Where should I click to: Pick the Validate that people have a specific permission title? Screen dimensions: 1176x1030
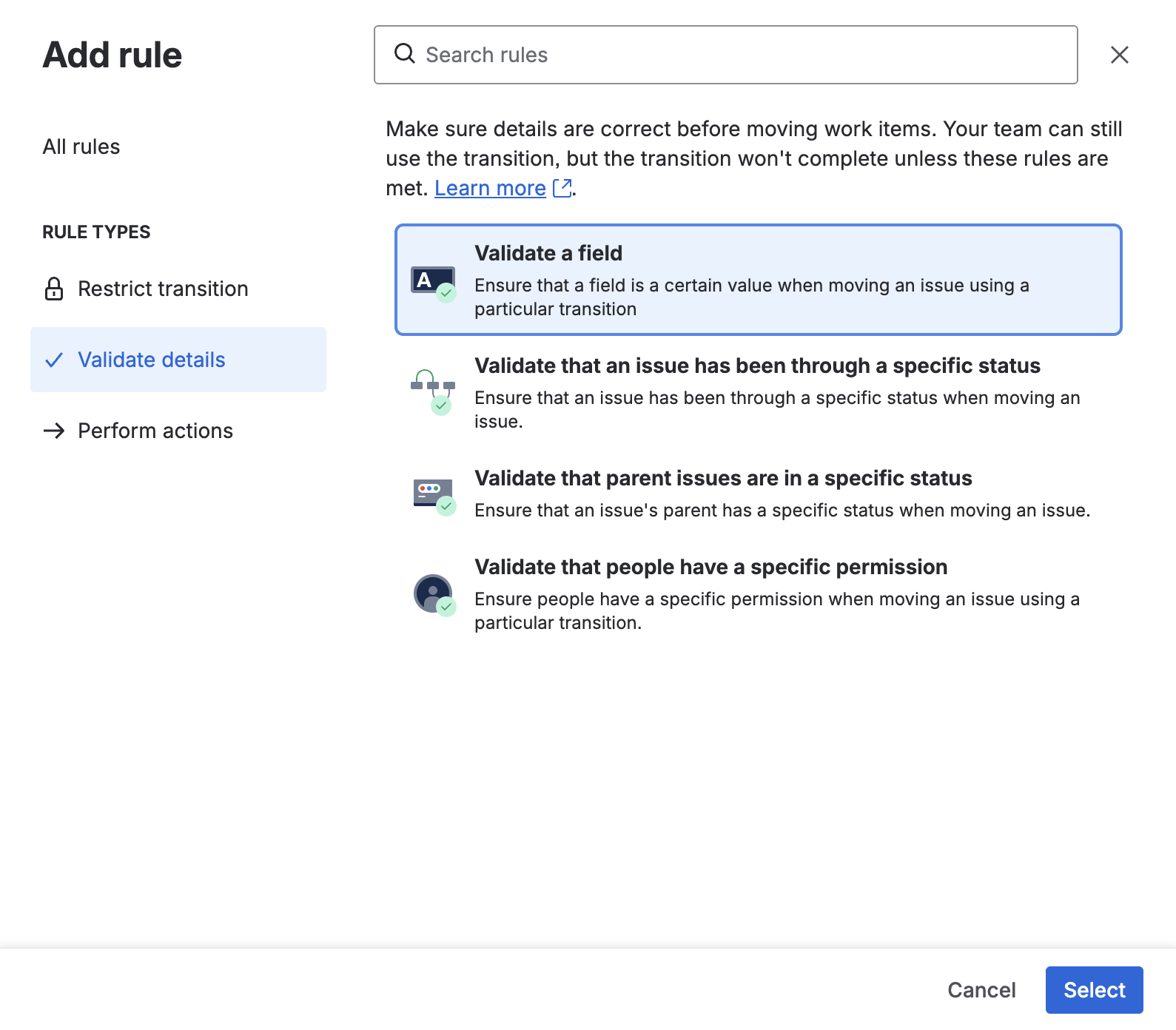(710, 567)
